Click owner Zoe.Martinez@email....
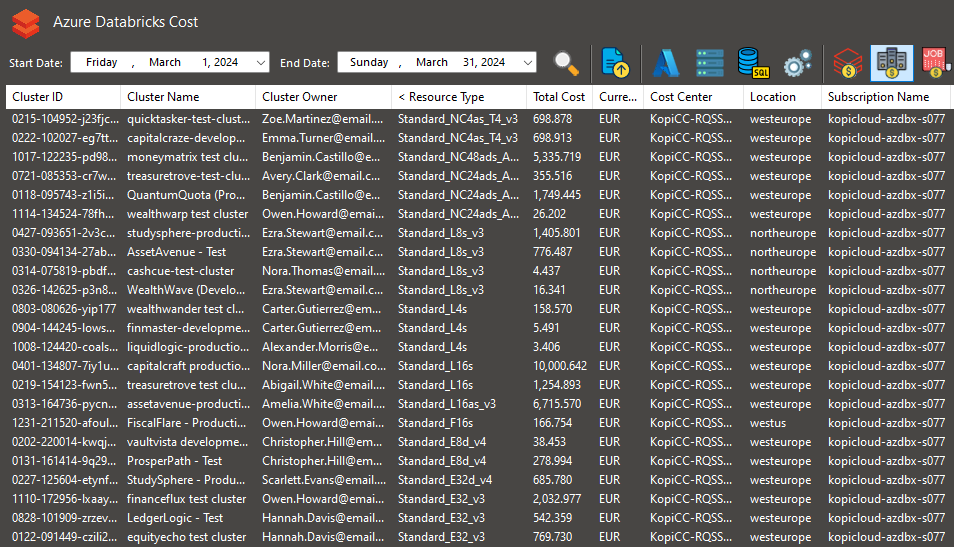The image size is (954, 547). pos(324,119)
